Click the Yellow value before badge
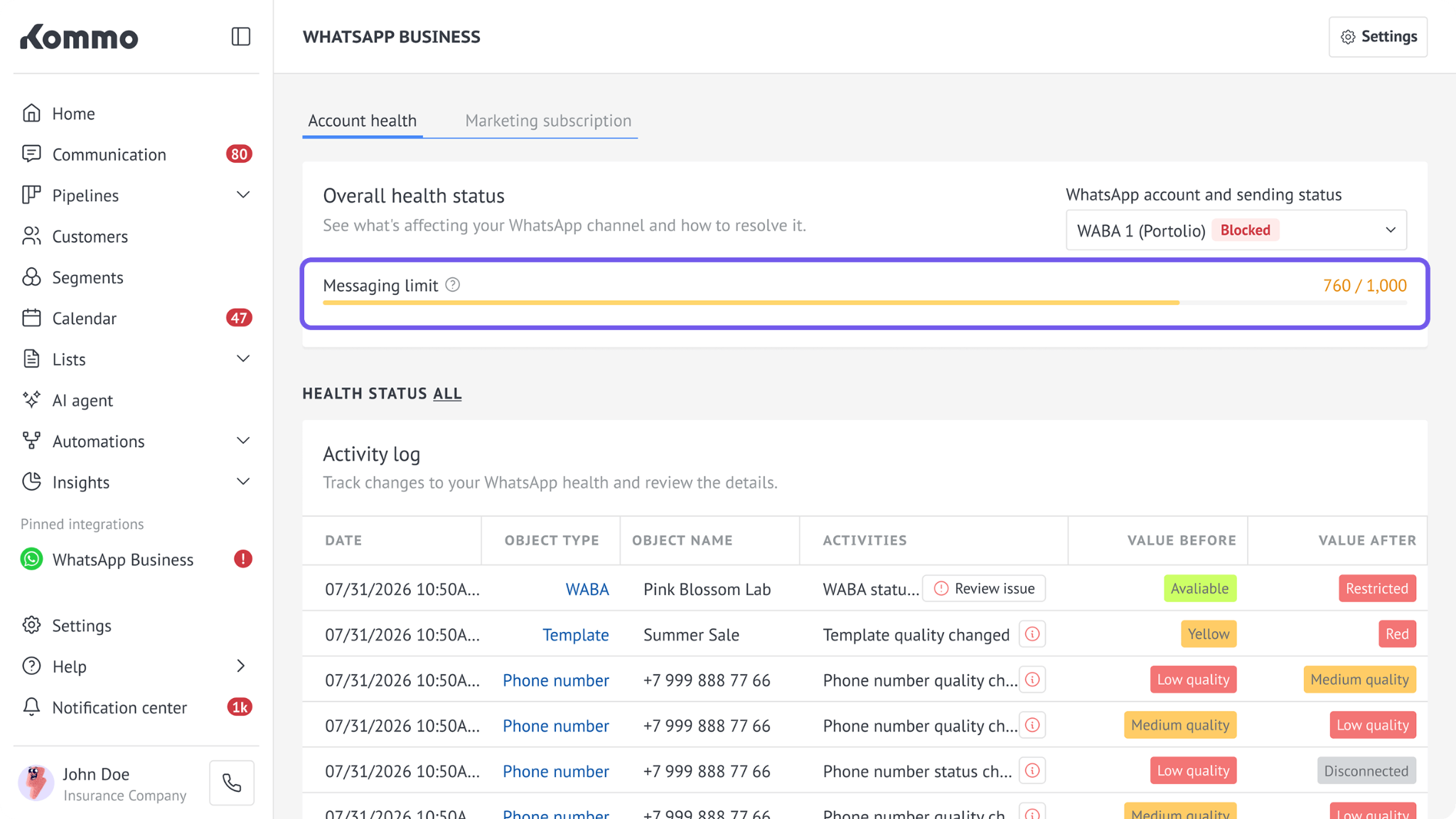Image resolution: width=1456 pixels, height=819 pixels. [x=1209, y=634]
